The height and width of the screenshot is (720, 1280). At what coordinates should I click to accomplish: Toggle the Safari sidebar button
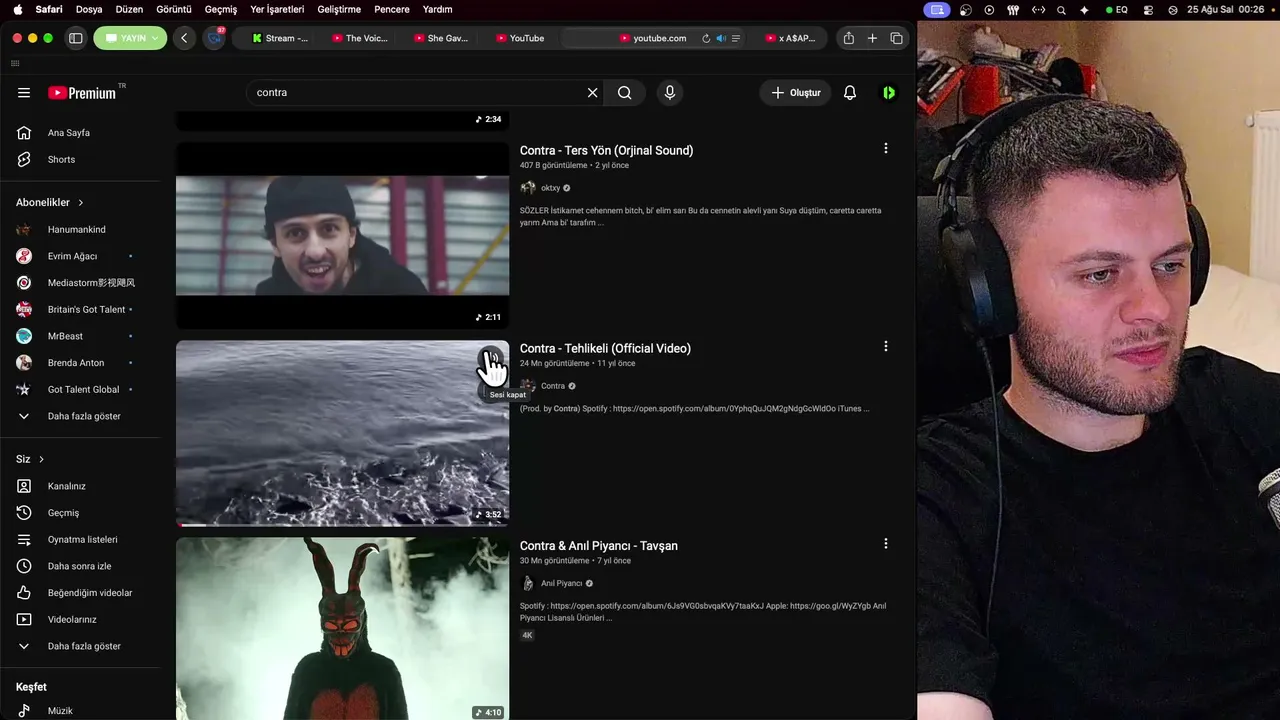click(x=75, y=38)
